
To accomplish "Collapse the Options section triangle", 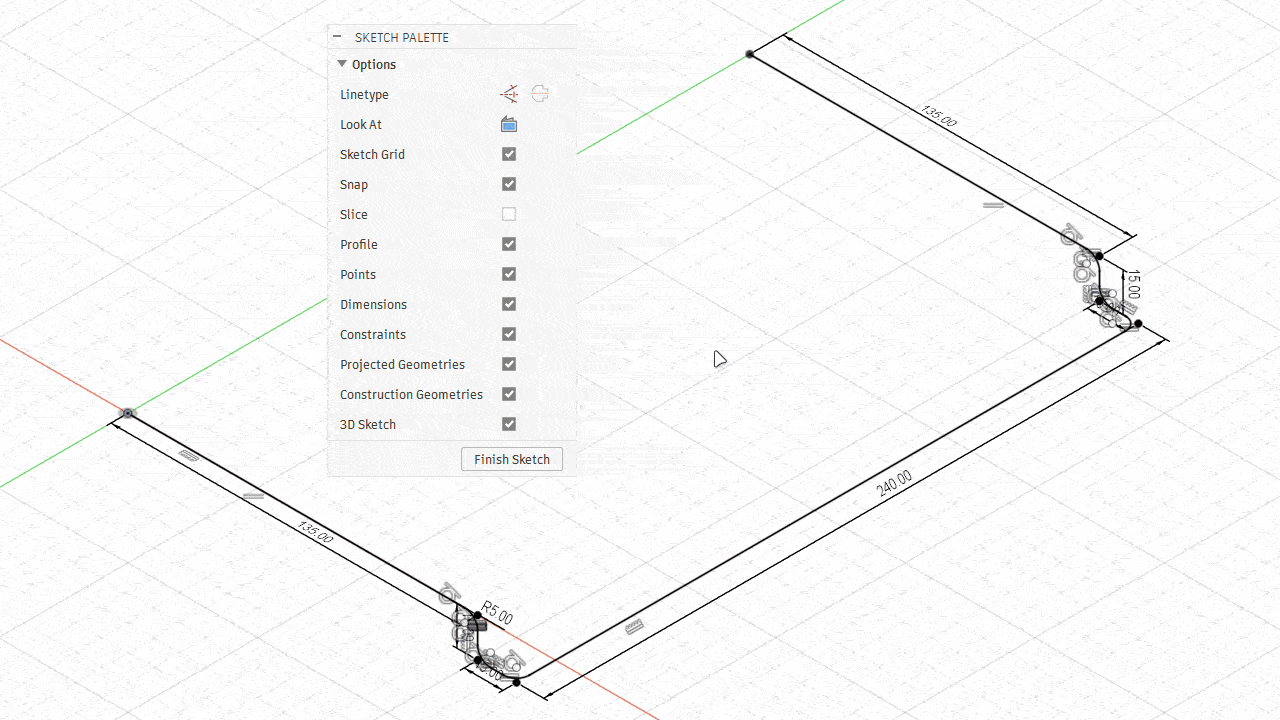I will (342, 64).
